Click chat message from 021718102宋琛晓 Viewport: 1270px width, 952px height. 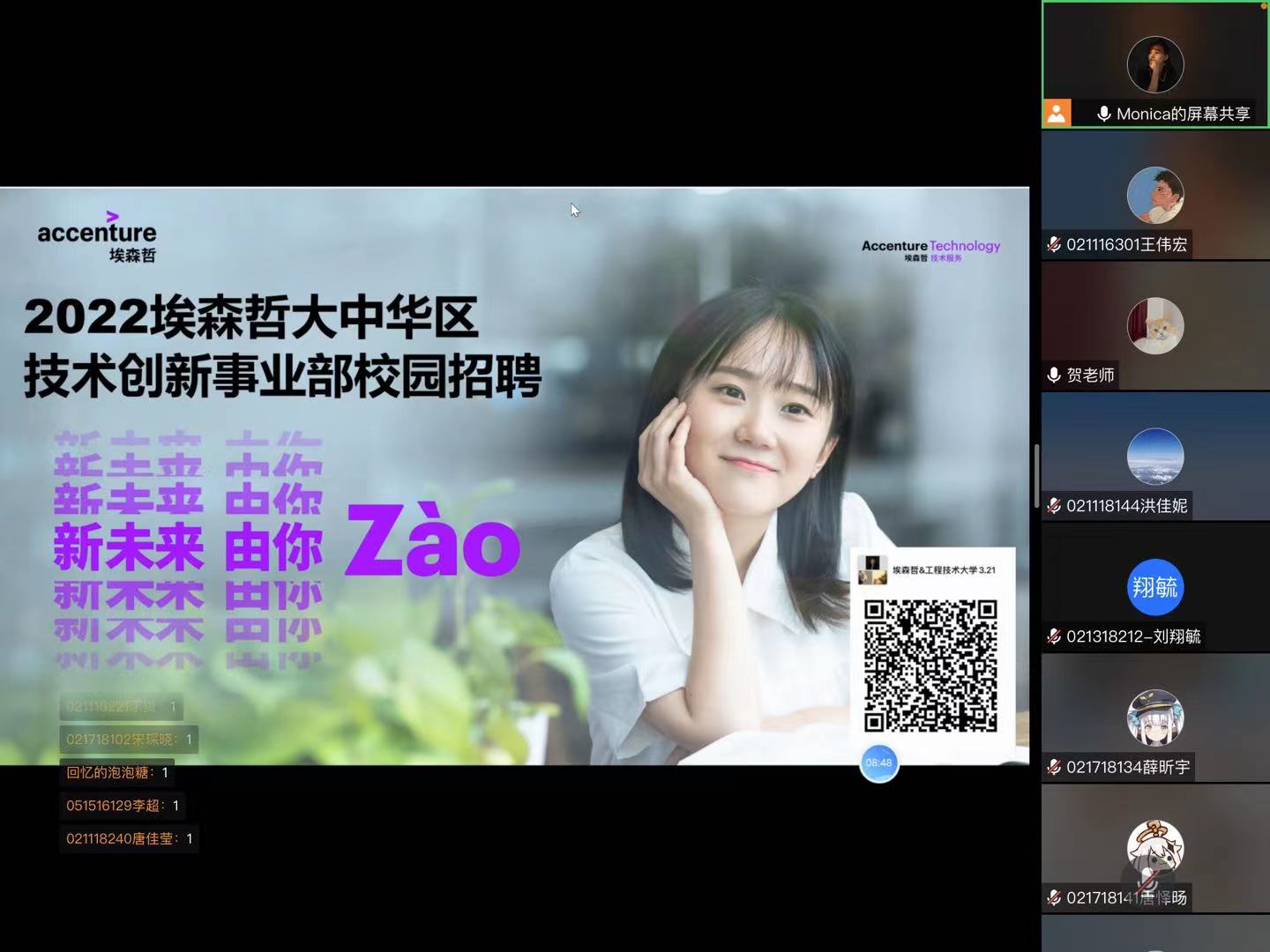[x=129, y=740]
